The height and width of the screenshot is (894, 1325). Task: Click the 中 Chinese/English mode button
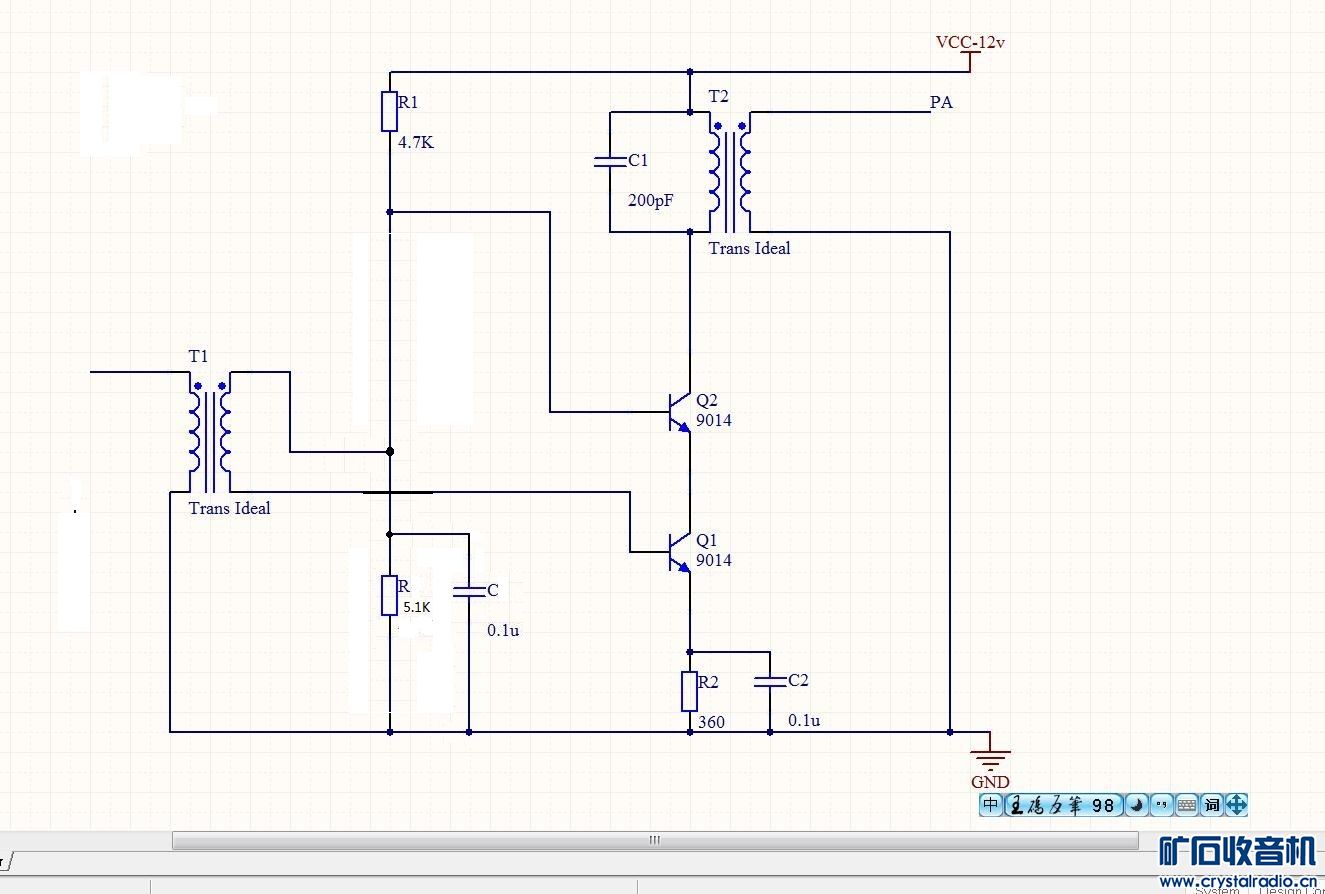[990, 804]
